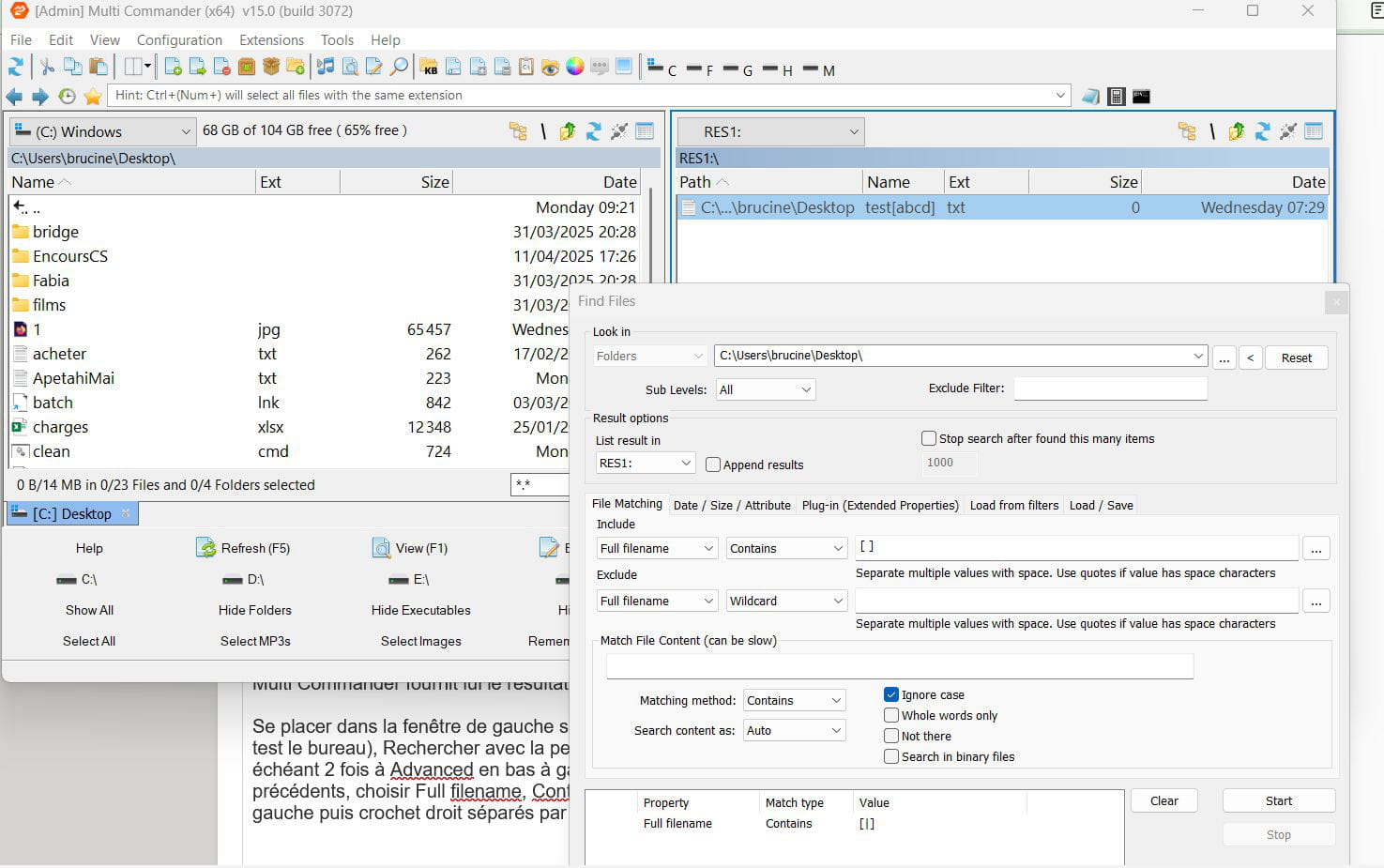Click the forward navigation blue arrow

[39, 96]
